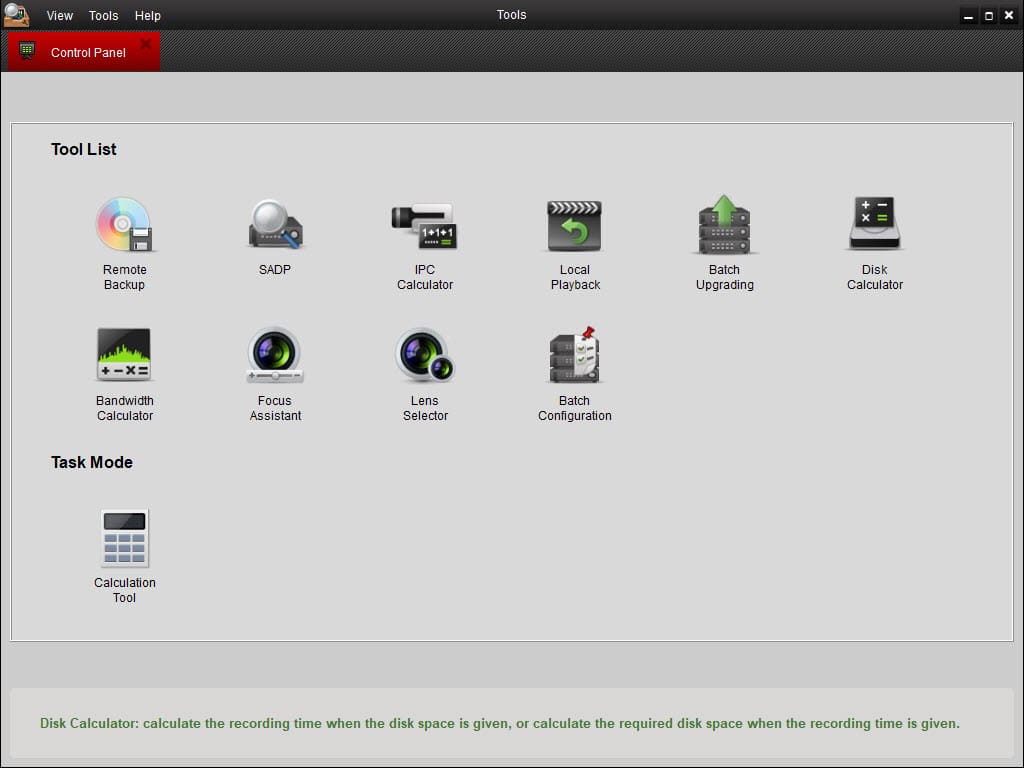Launch the SADP device search tool
This screenshot has height=768, width=1024.
coord(275,224)
